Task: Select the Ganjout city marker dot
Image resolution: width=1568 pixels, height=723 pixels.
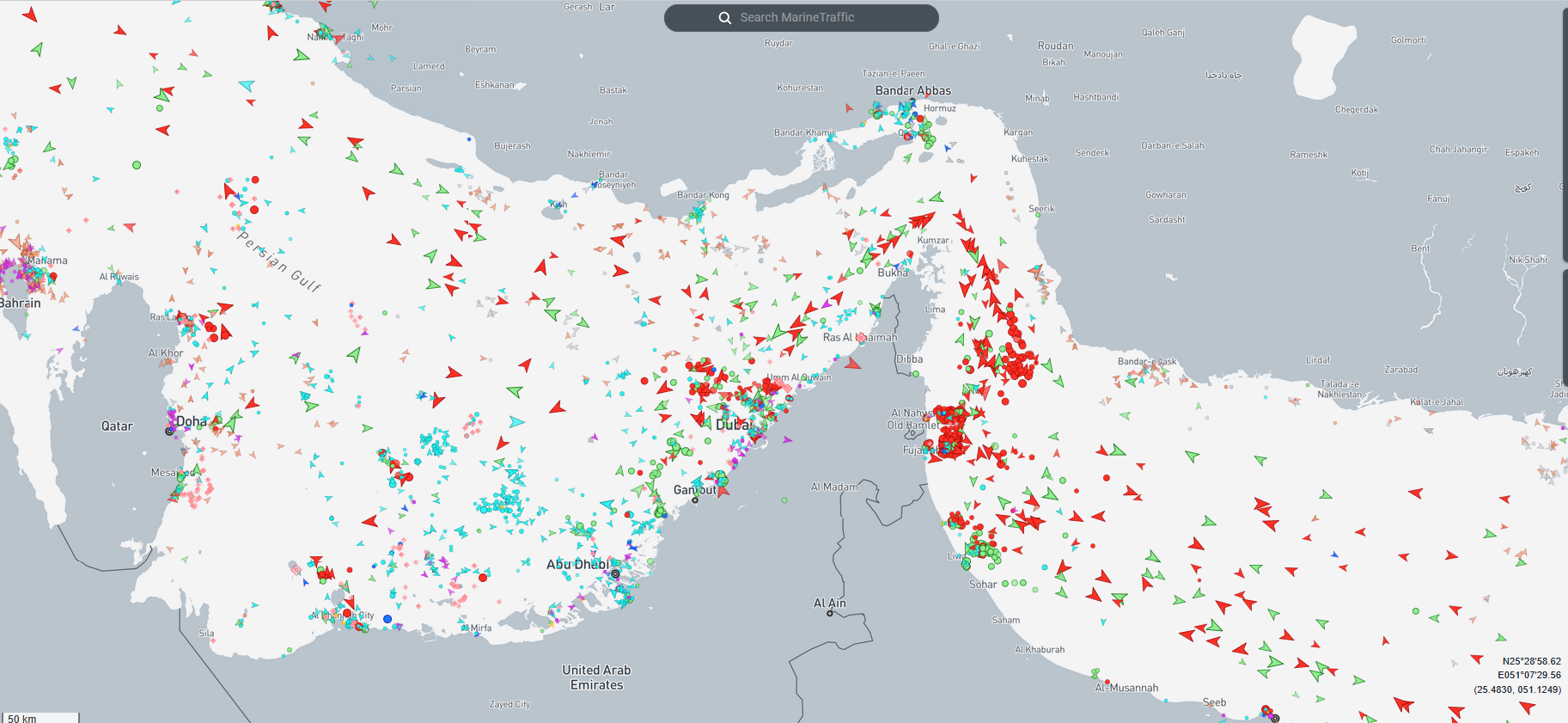Action: (x=695, y=499)
